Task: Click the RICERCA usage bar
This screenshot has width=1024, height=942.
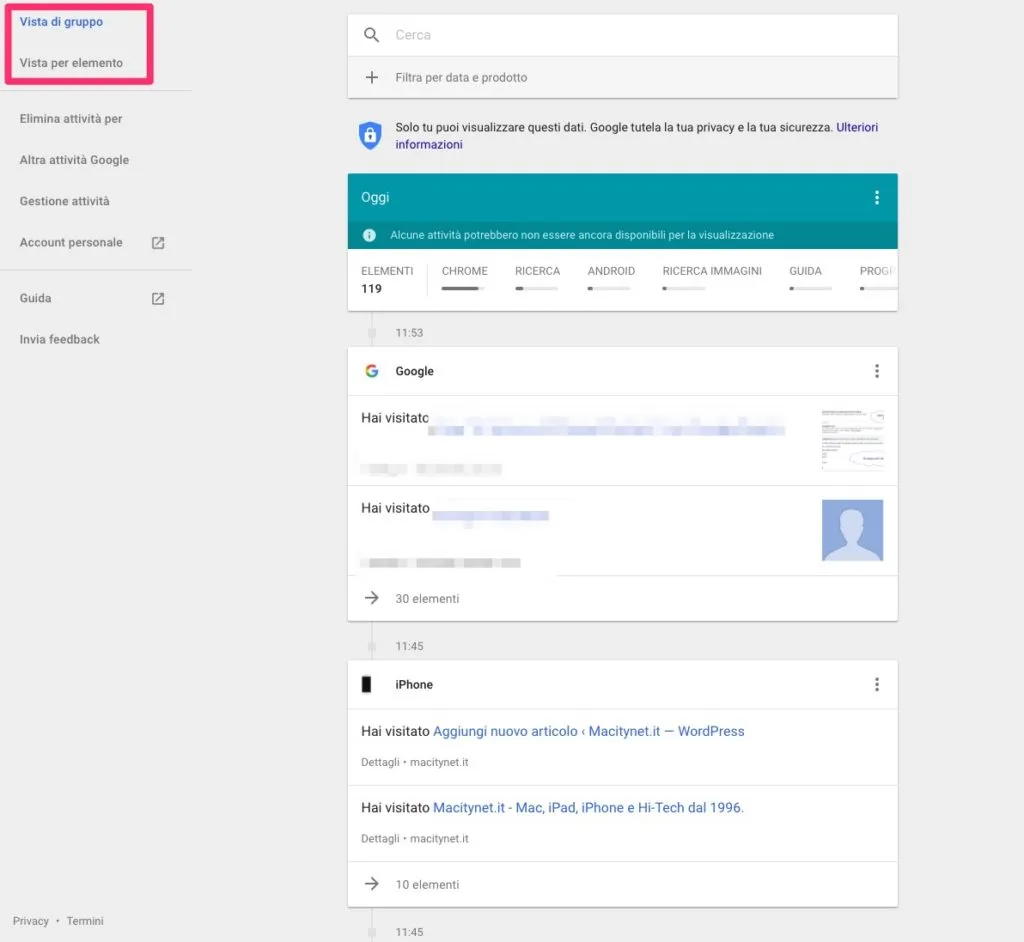Action: (536, 288)
